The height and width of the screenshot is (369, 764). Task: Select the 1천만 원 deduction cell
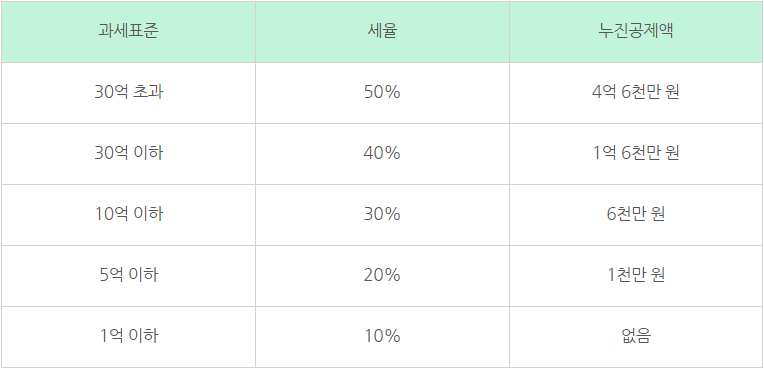636,275
